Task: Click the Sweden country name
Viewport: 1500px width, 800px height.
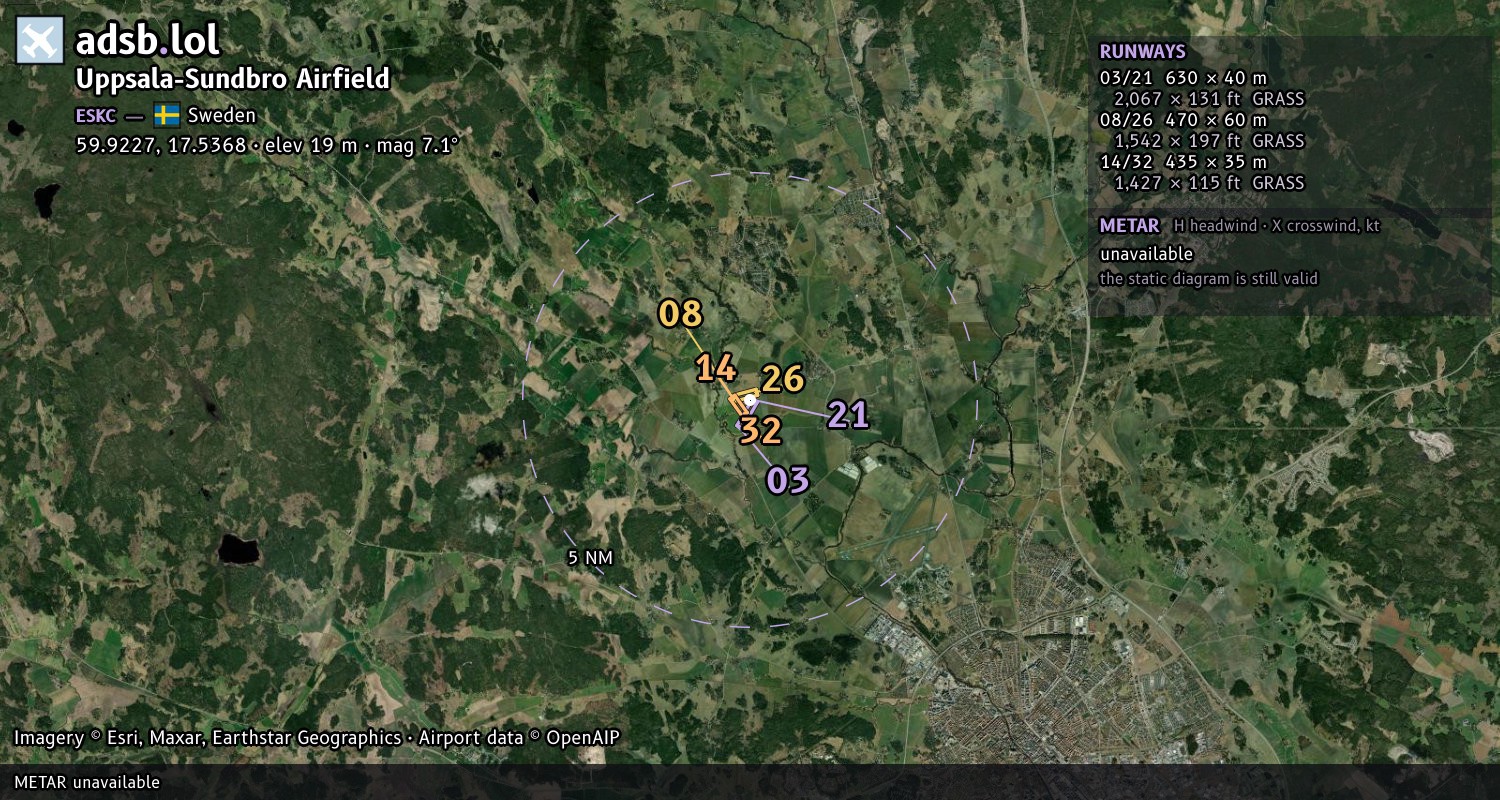Action: (x=221, y=115)
